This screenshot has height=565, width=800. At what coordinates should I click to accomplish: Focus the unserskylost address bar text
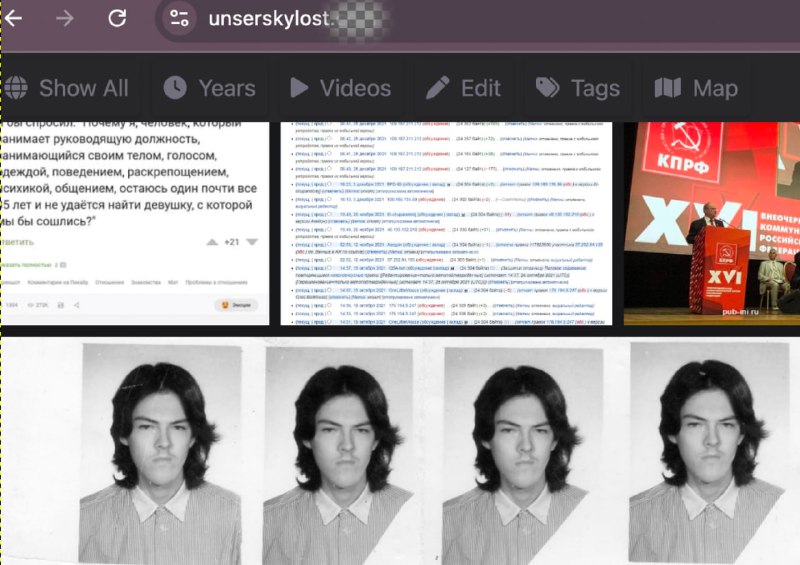point(270,19)
